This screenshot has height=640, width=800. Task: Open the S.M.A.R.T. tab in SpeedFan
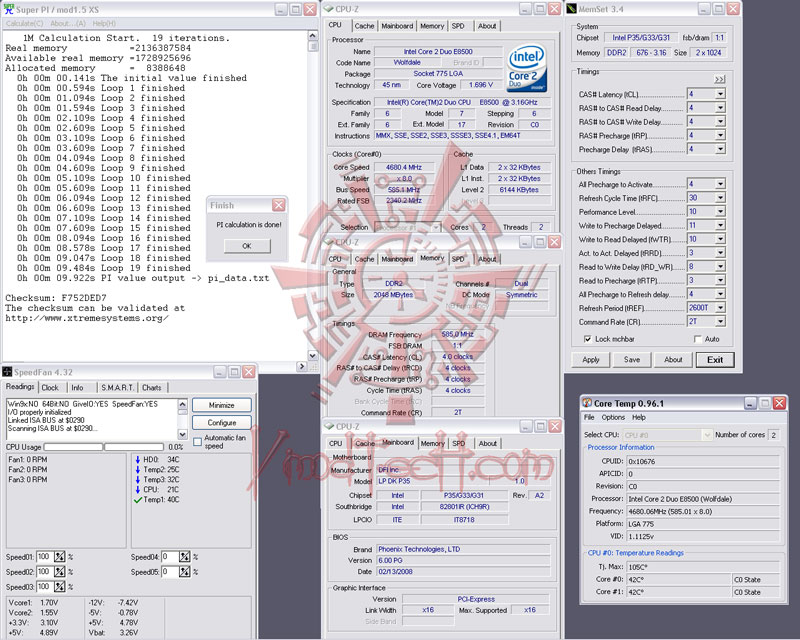pyautogui.click(x=117, y=388)
